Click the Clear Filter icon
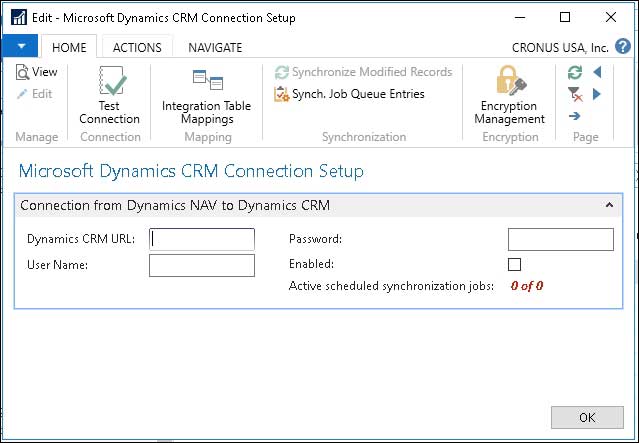 (x=575, y=94)
